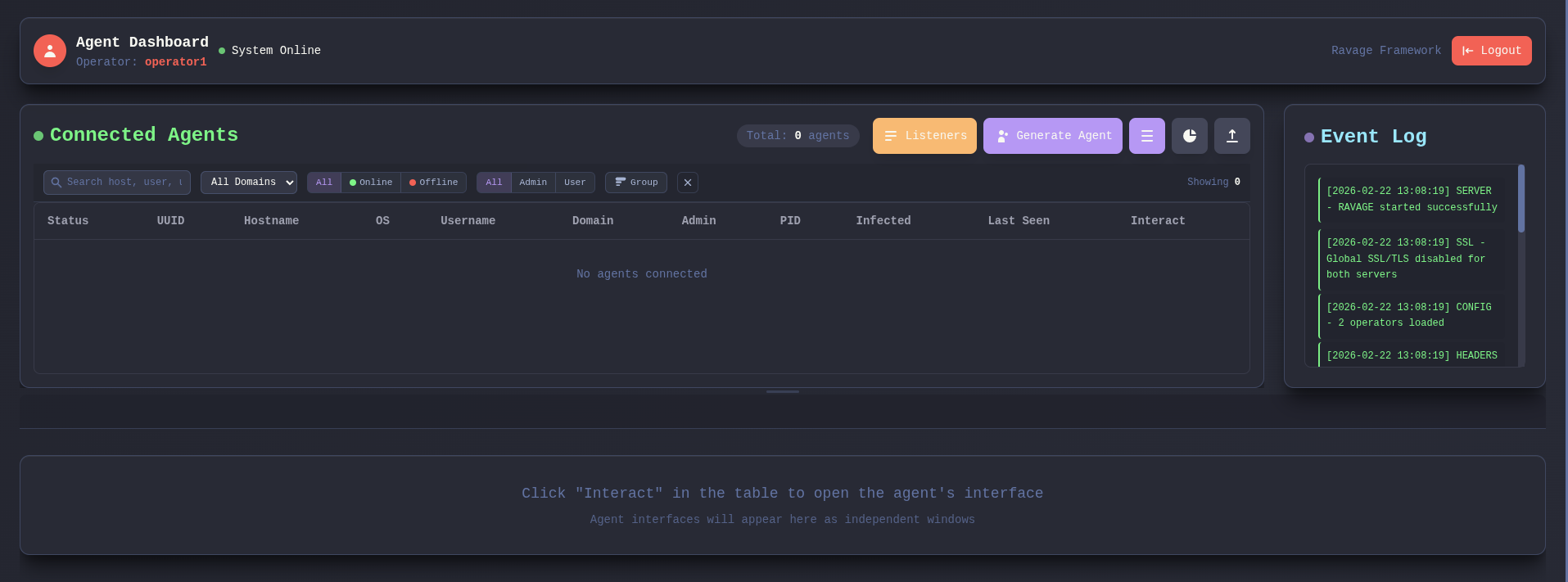The width and height of the screenshot is (1568, 582).
Task: Filter agents by Offline status
Action: pos(434,183)
